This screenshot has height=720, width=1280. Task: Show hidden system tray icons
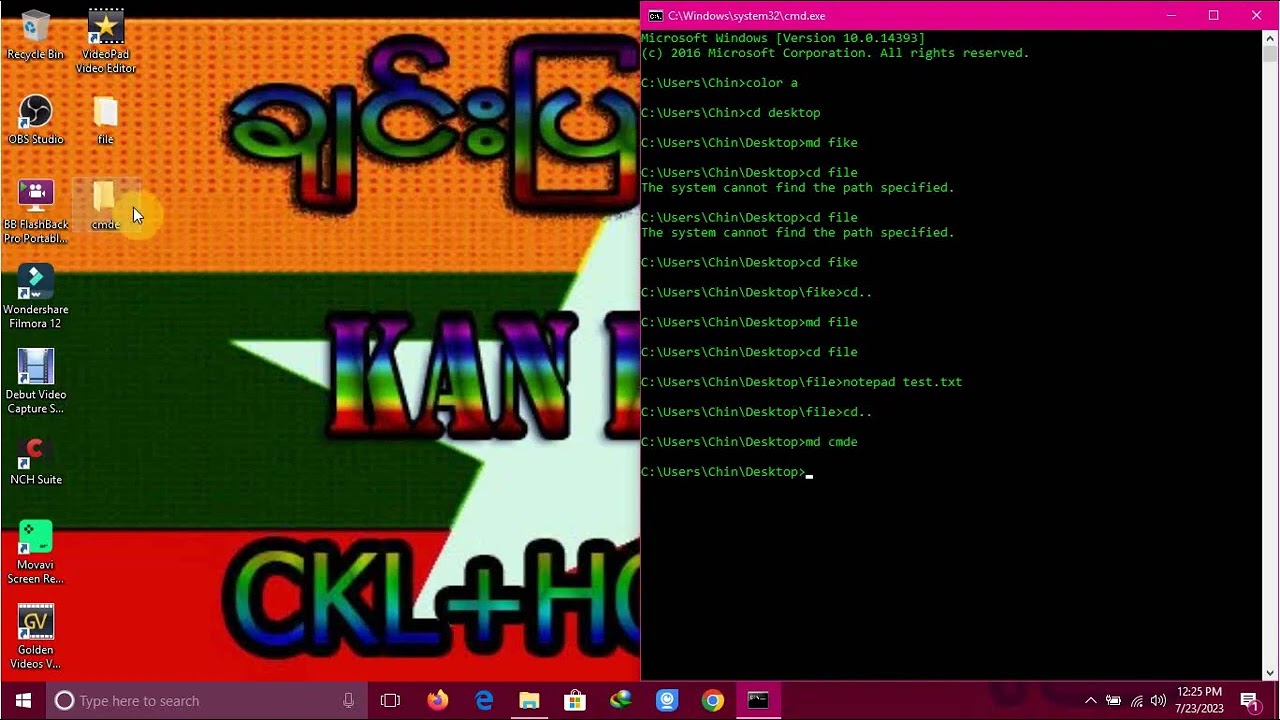pyautogui.click(x=1090, y=700)
